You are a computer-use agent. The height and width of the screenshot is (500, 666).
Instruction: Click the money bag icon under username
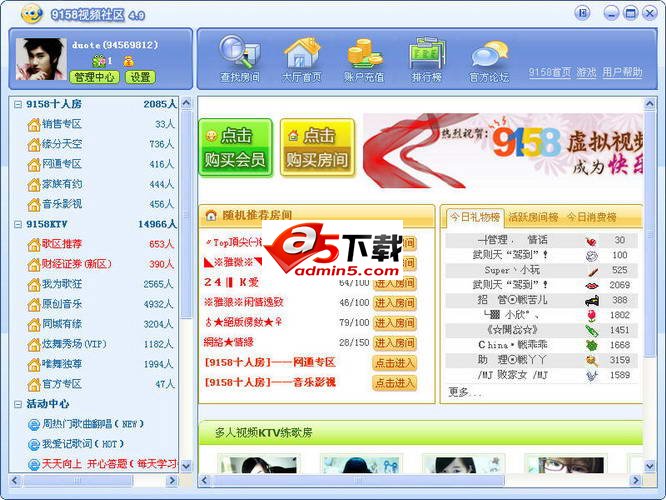click(129, 62)
